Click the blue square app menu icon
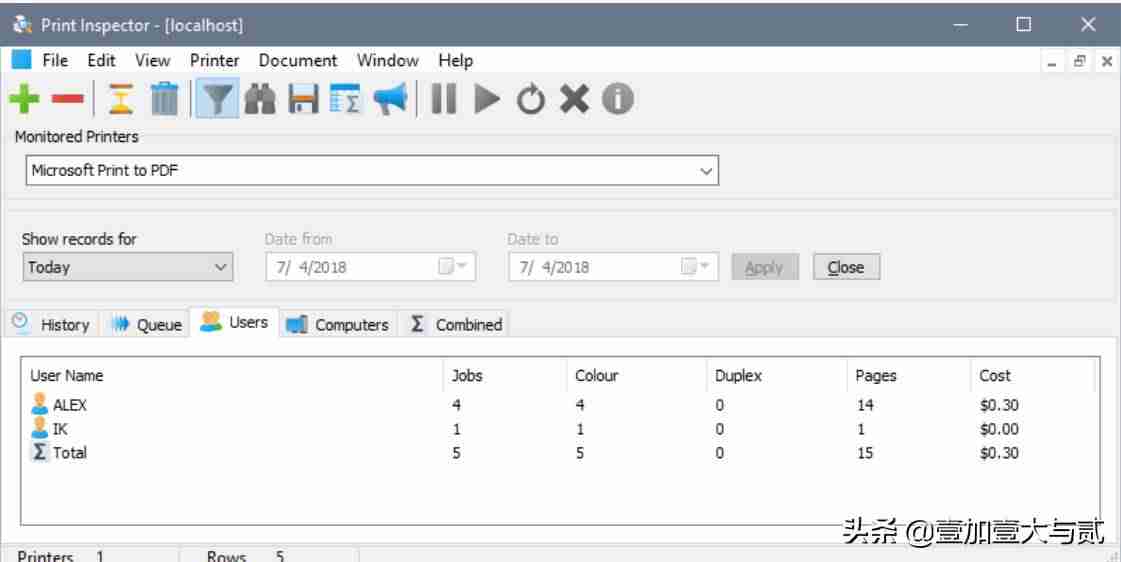 point(21,60)
